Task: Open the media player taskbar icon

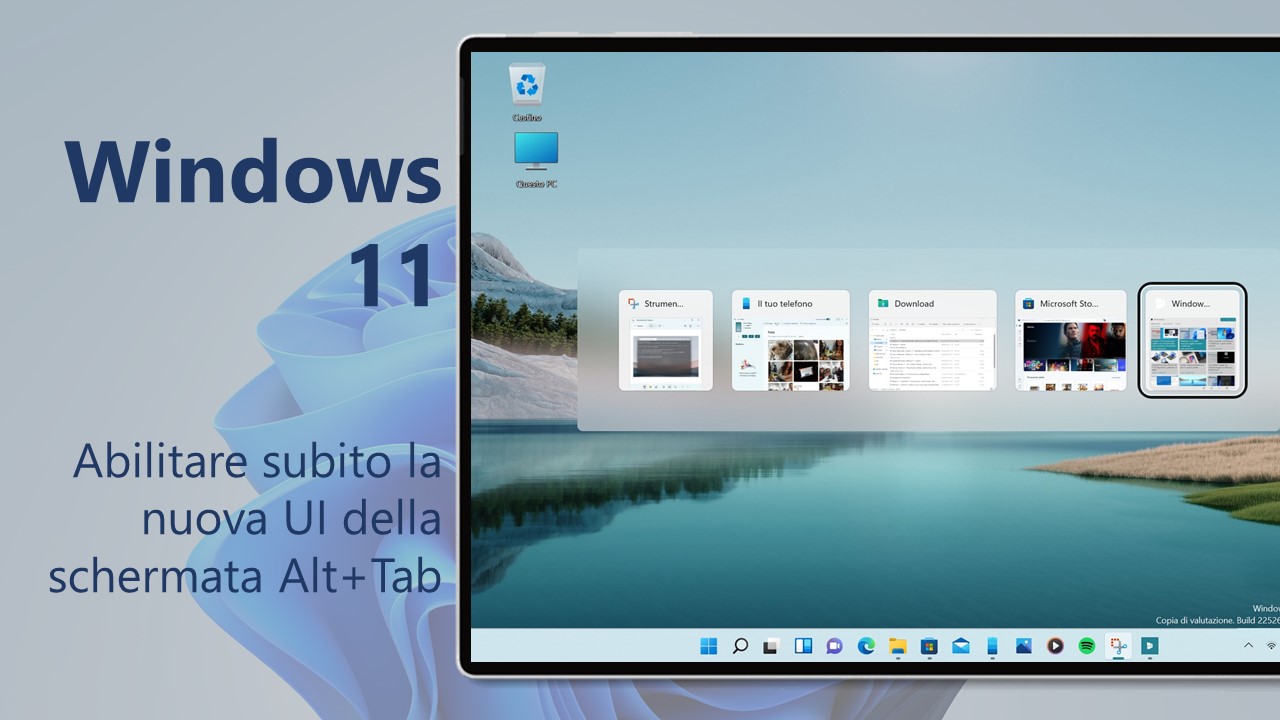Action: click(x=1055, y=646)
